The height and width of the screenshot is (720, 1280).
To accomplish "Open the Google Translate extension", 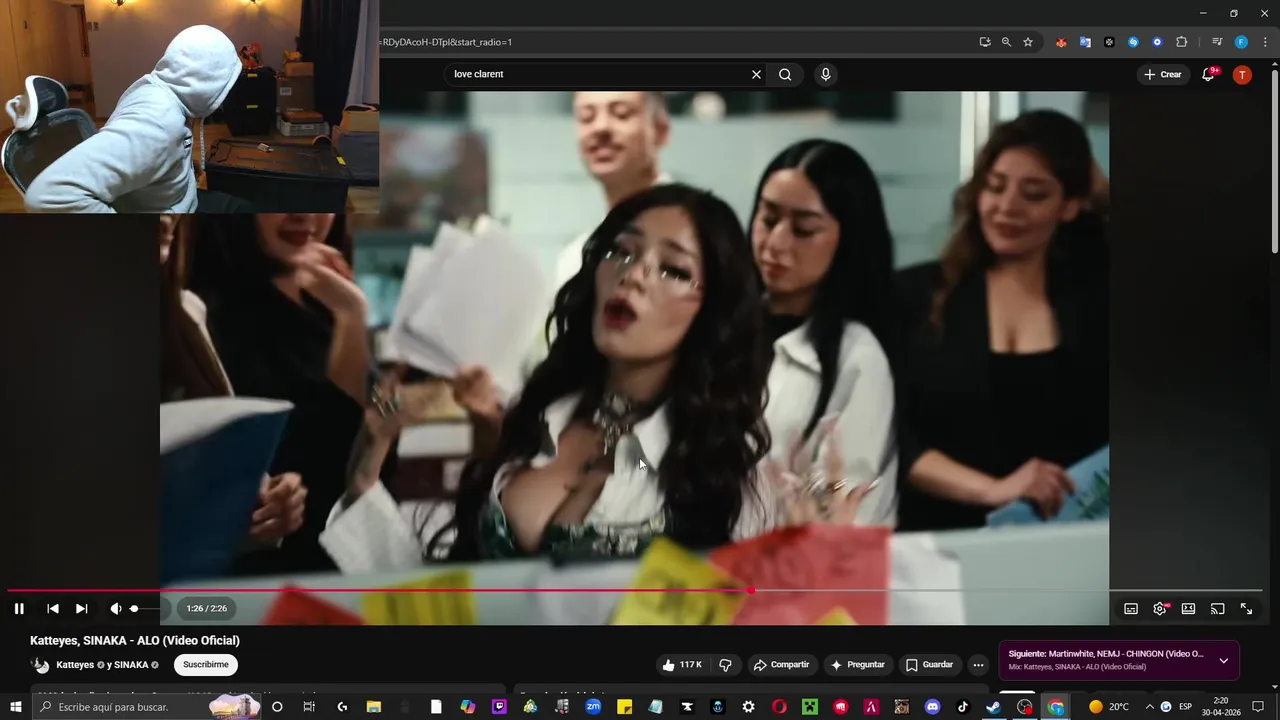I will [1085, 42].
